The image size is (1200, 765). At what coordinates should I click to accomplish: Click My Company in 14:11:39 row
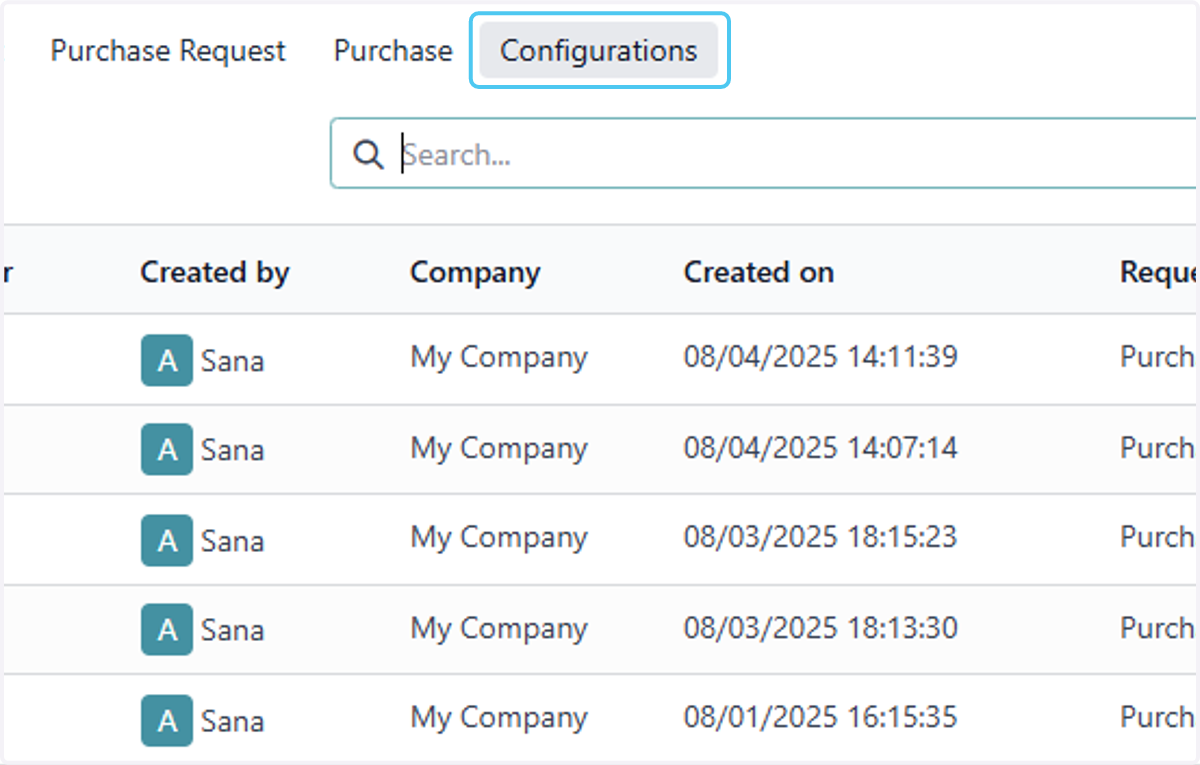pyautogui.click(x=499, y=358)
